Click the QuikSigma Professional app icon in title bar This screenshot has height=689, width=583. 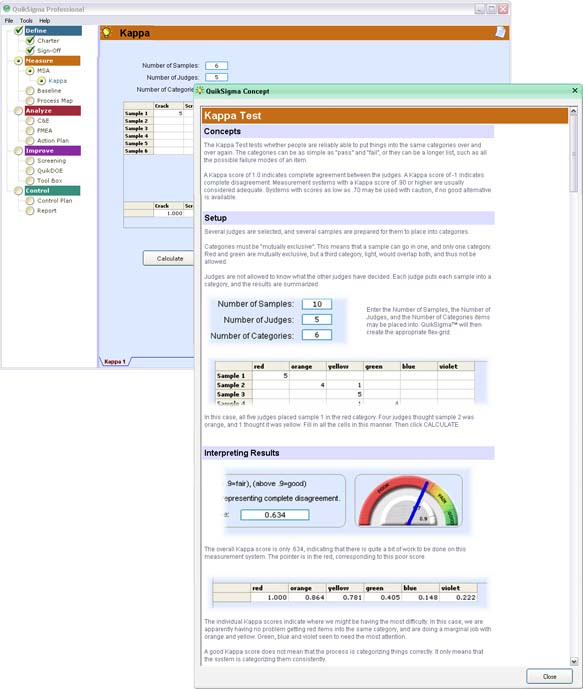(x=7, y=8)
